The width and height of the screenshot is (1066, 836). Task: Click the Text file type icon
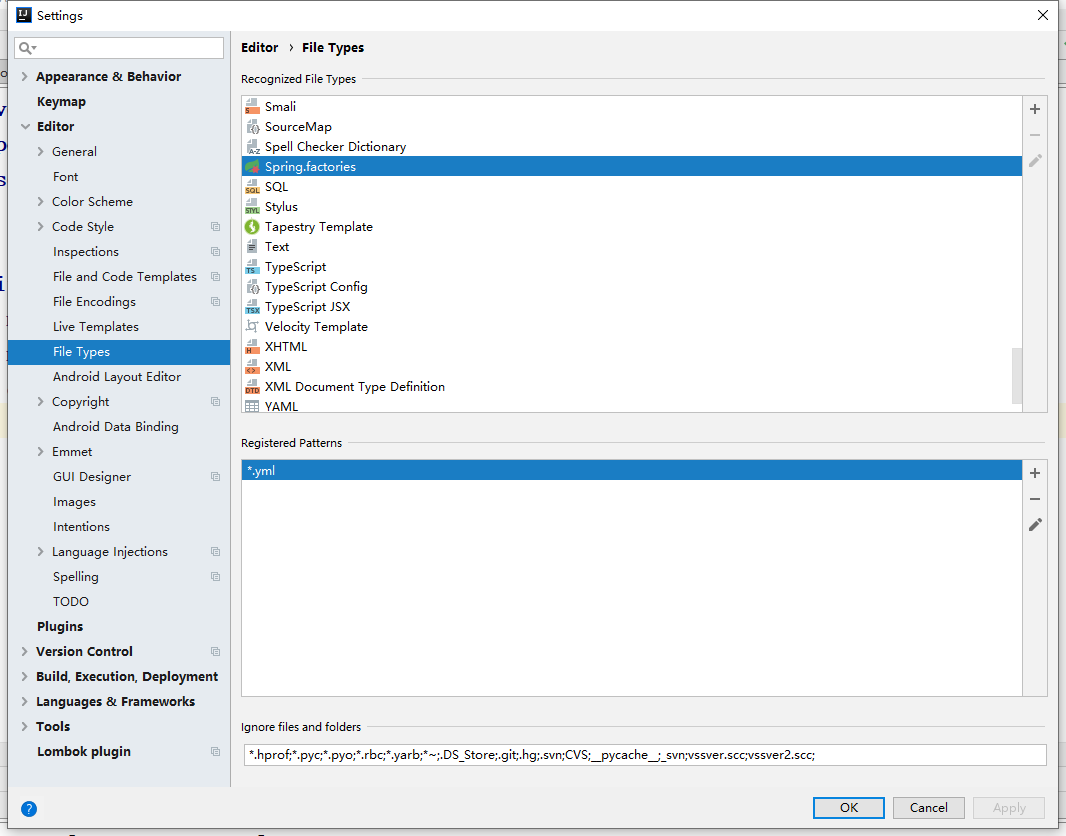tap(252, 247)
